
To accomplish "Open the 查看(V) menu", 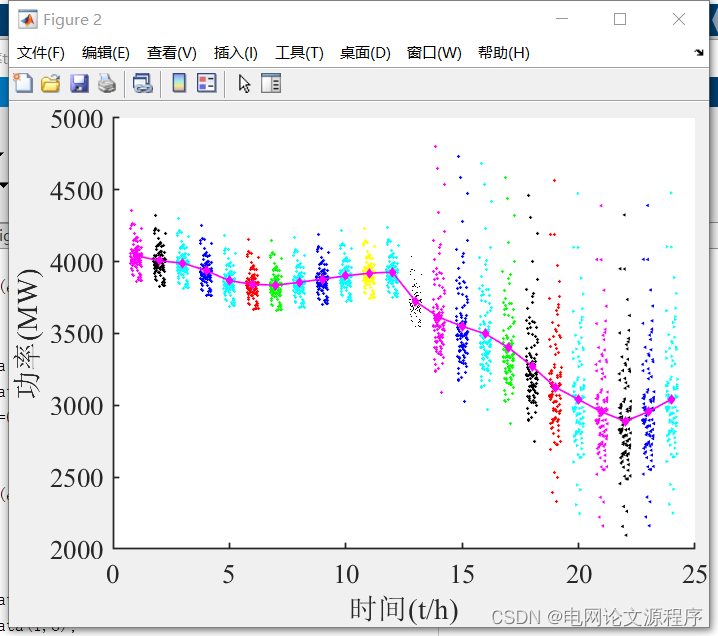I will coord(172,53).
